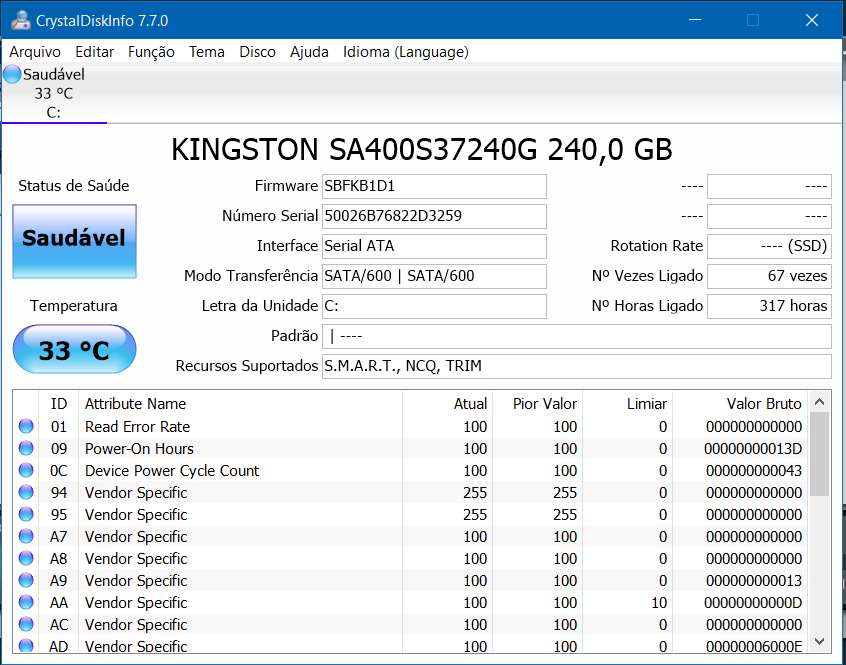Click the serial number field 50026B76822D3259
The width and height of the screenshot is (846, 665).
434,216
